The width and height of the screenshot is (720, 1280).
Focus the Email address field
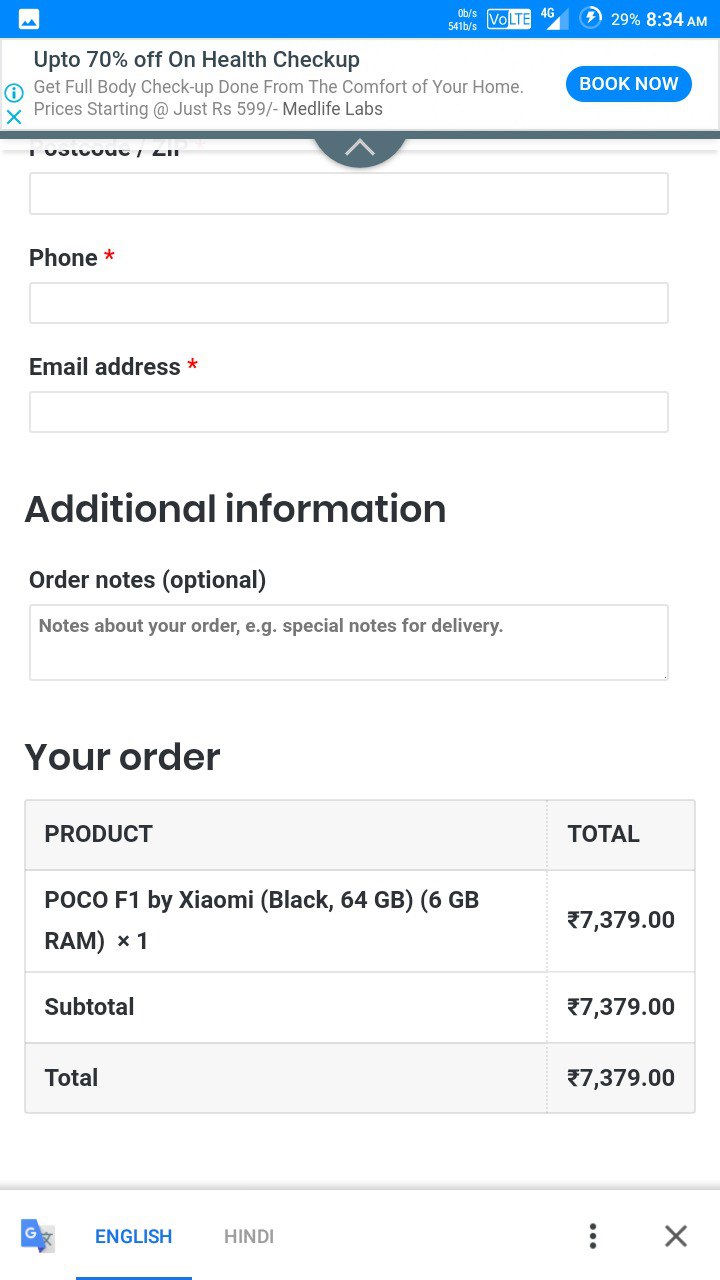pyautogui.click(x=349, y=411)
